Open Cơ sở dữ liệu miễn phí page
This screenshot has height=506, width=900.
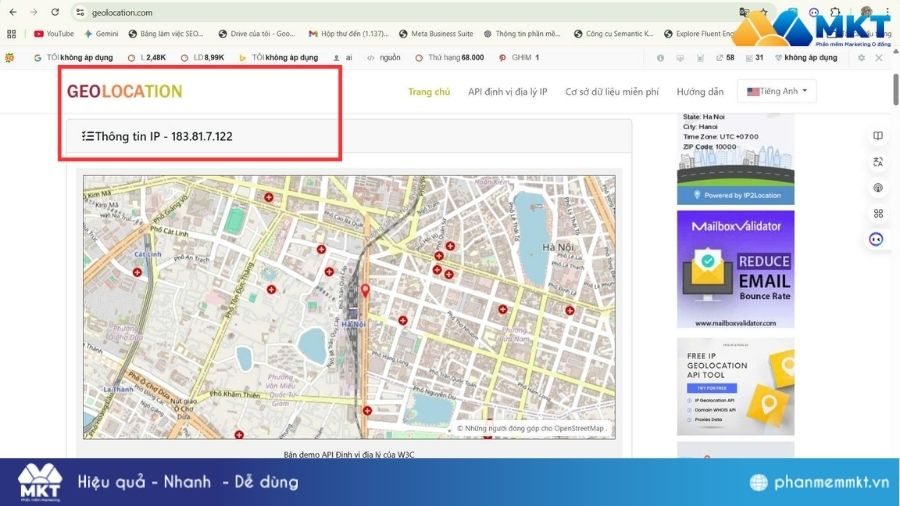612,92
